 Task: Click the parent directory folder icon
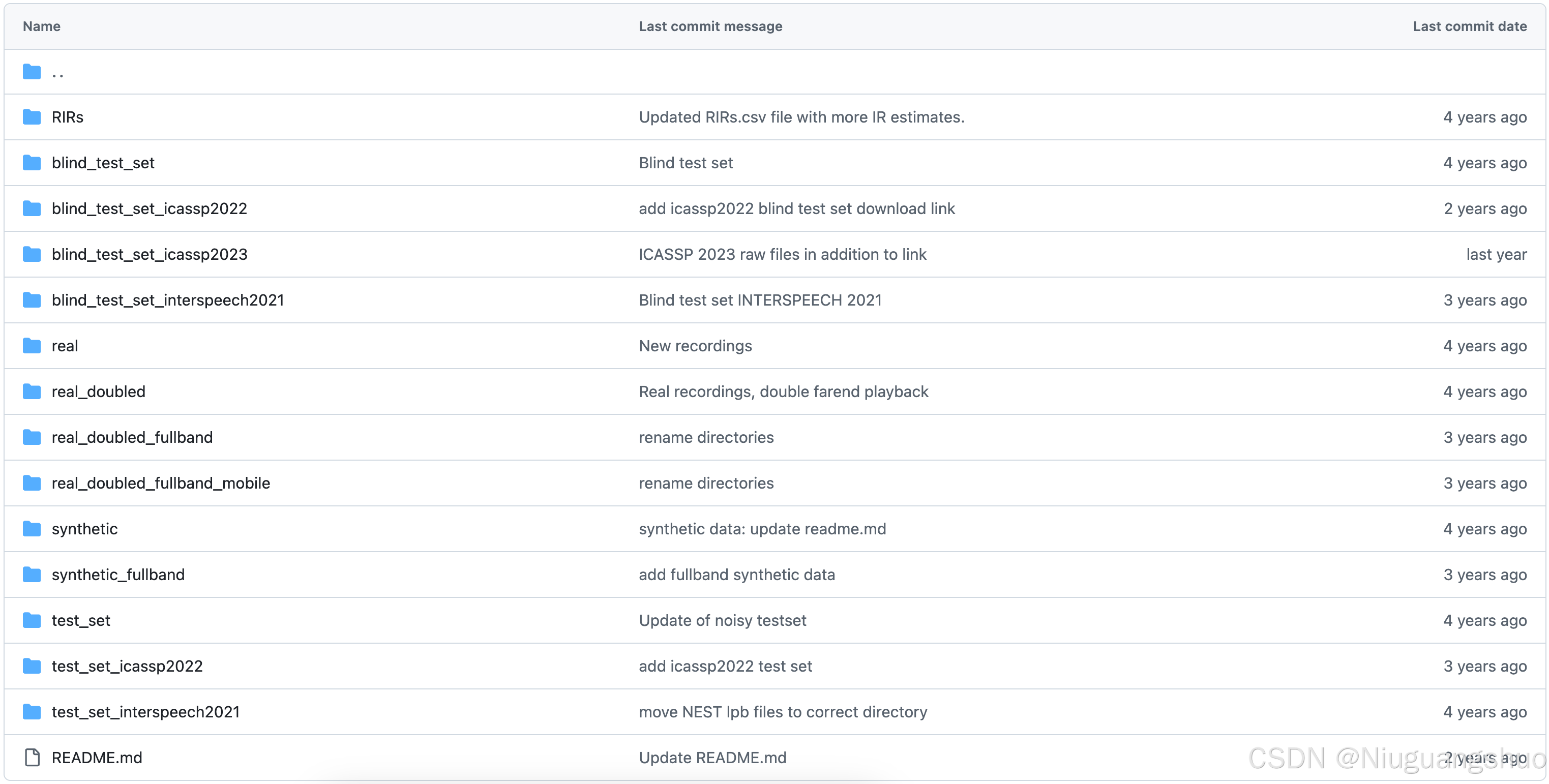click(32, 72)
